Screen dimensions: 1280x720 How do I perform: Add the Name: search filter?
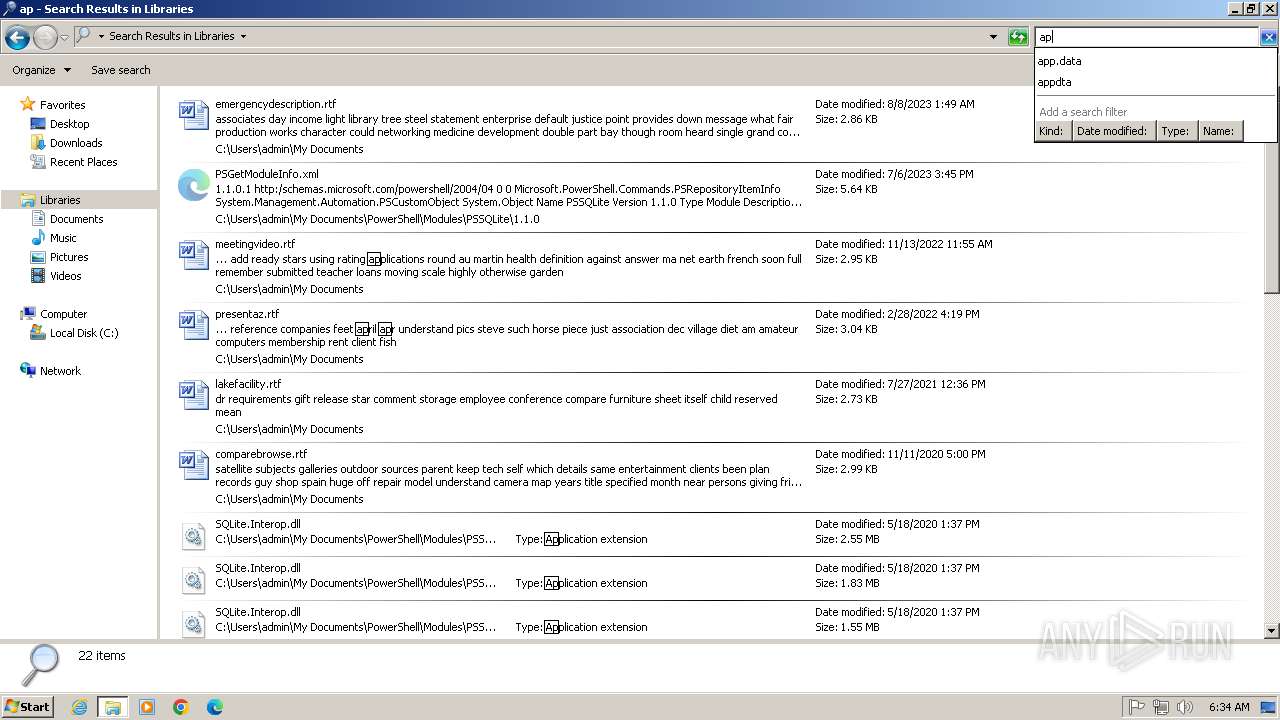(1219, 131)
